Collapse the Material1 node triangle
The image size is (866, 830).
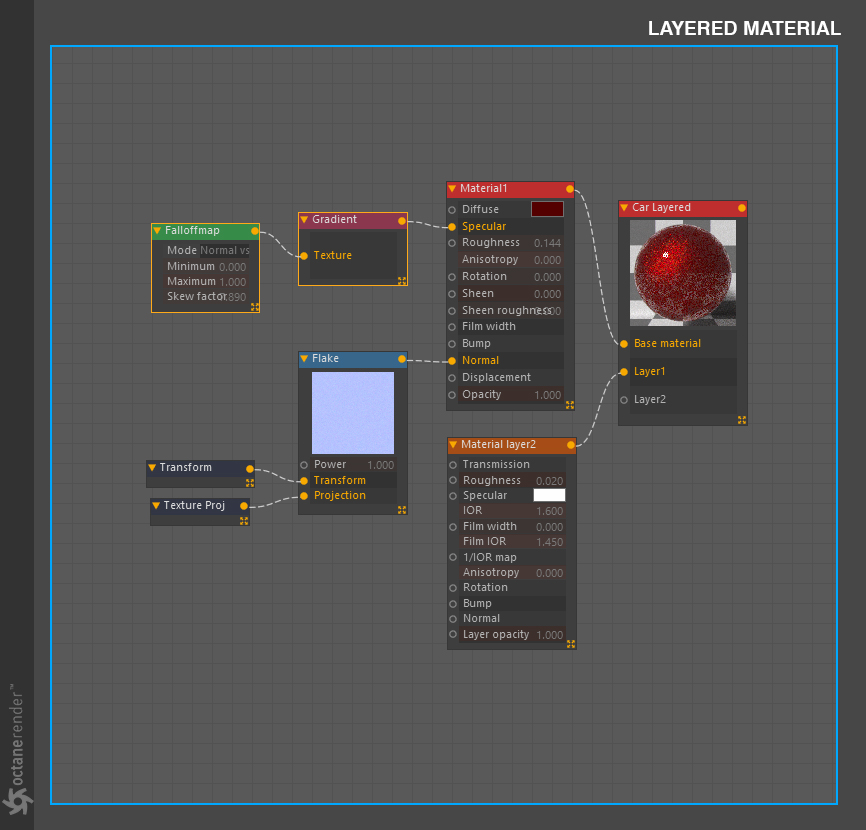coord(452,189)
